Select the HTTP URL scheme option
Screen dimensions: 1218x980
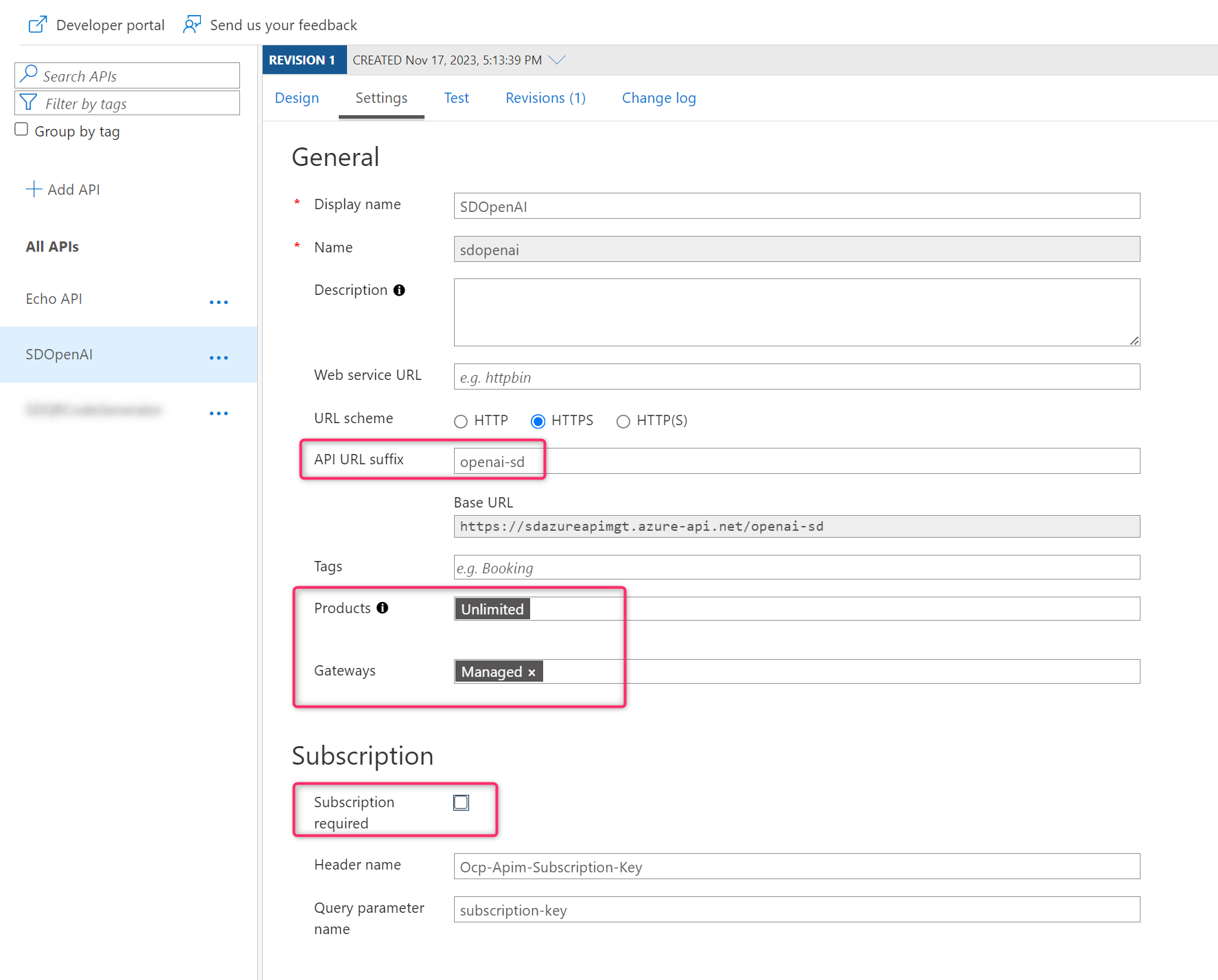click(461, 421)
